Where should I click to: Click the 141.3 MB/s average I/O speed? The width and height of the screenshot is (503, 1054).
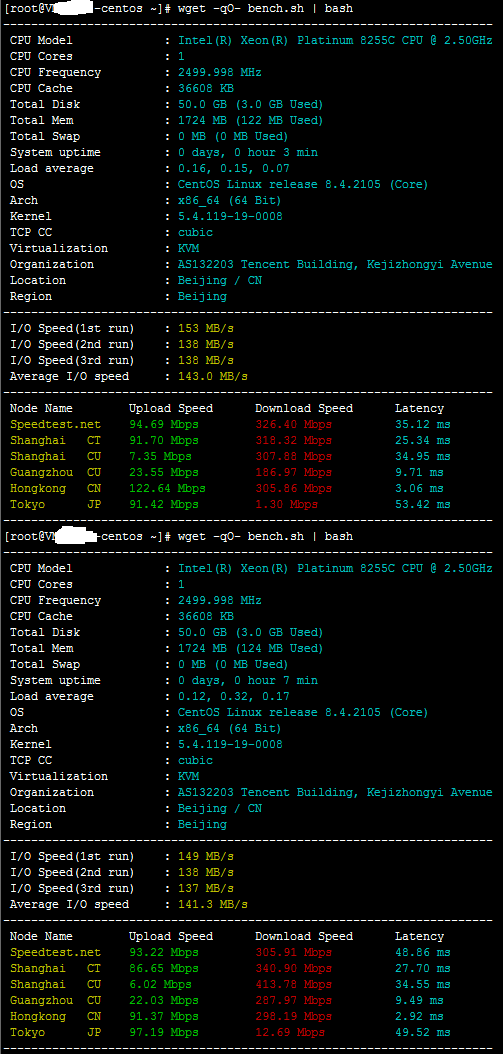[212, 905]
